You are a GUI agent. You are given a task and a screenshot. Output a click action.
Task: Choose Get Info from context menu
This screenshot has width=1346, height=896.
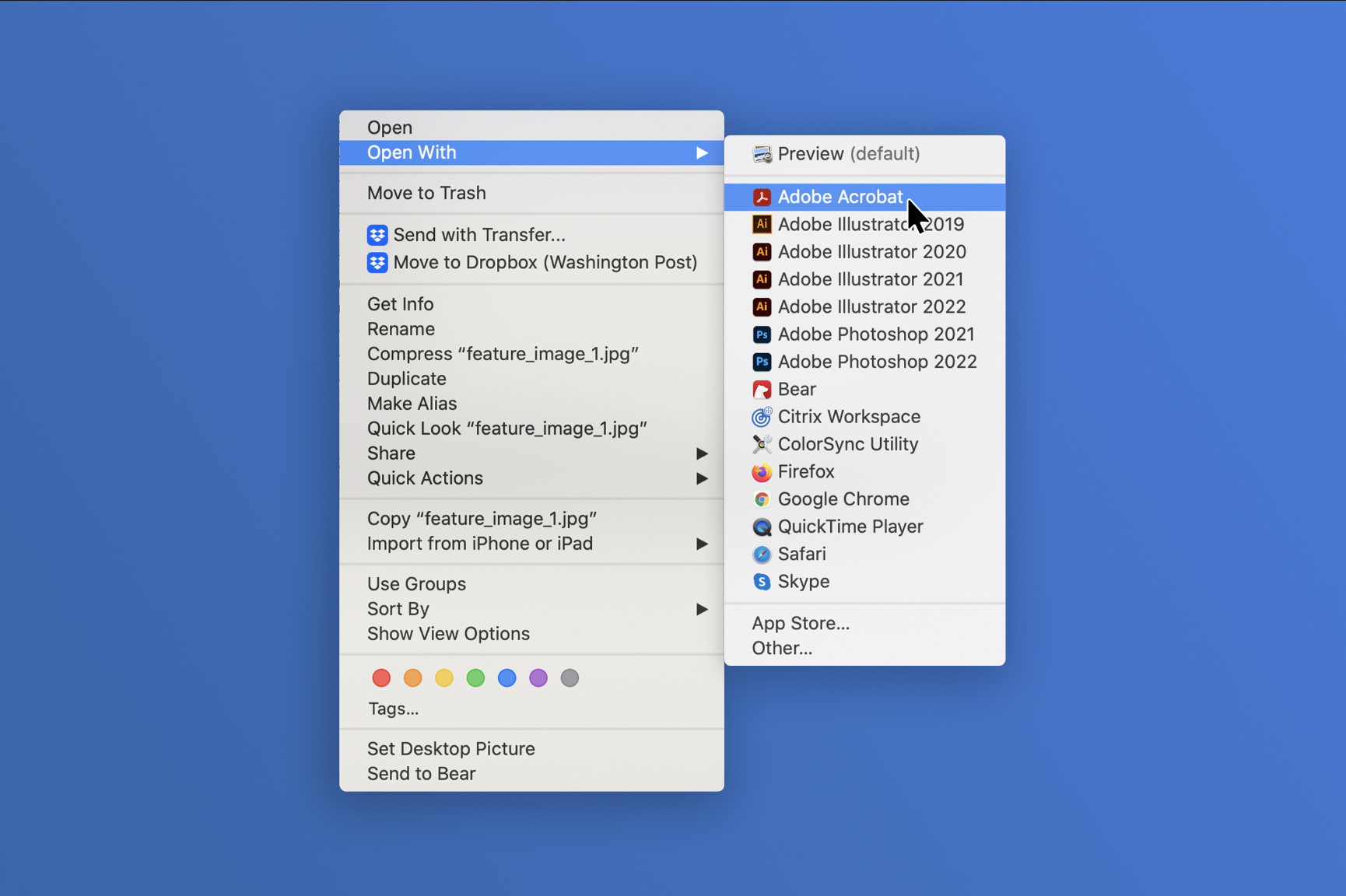[x=400, y=304]
